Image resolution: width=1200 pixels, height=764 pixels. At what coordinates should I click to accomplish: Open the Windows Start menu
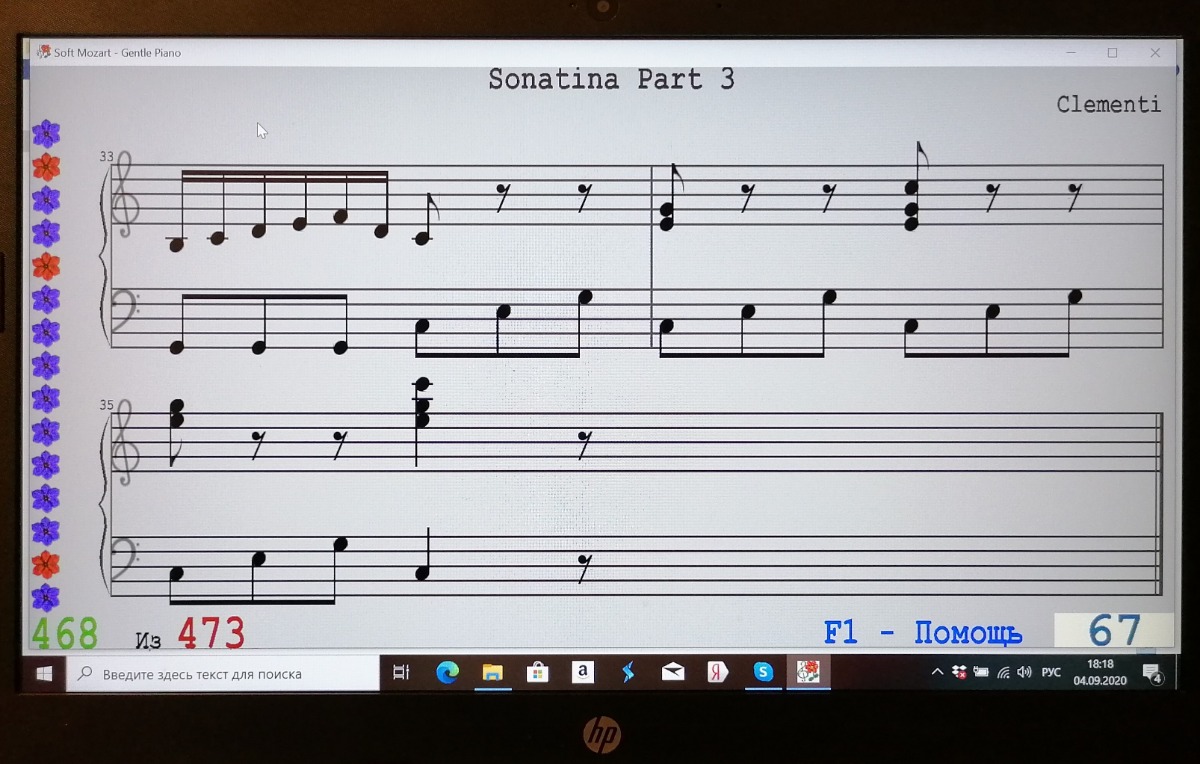click(44, 674)
